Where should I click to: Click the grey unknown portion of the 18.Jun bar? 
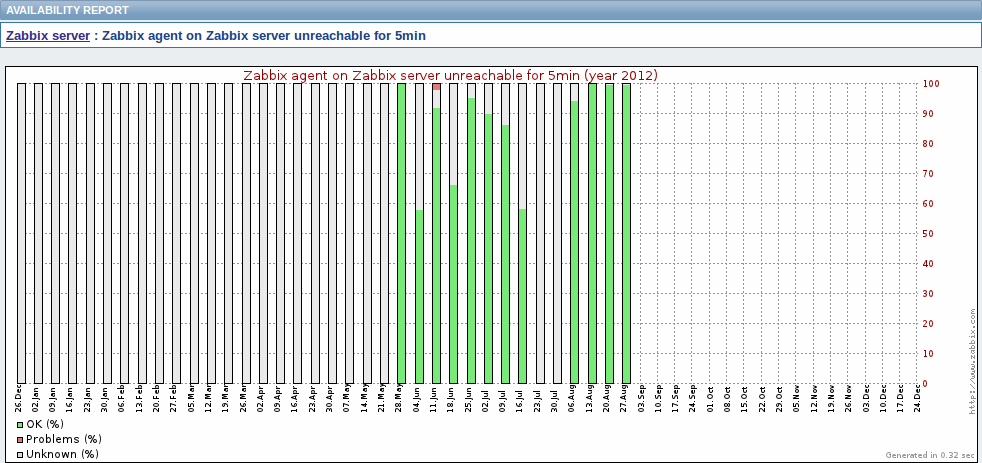tap(453, 134)
